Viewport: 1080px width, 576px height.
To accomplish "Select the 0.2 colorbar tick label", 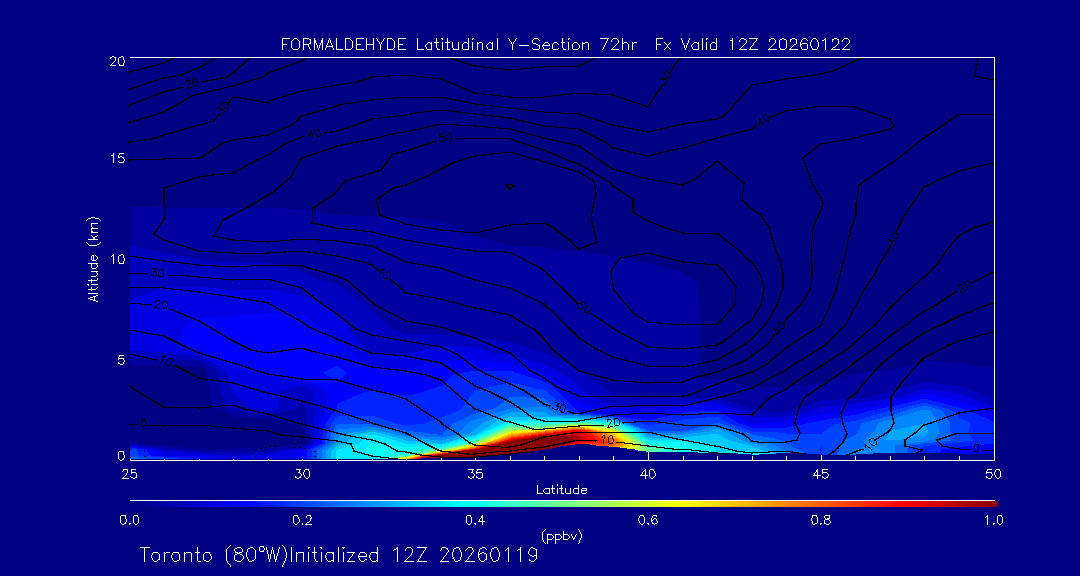I will point(302,520).
